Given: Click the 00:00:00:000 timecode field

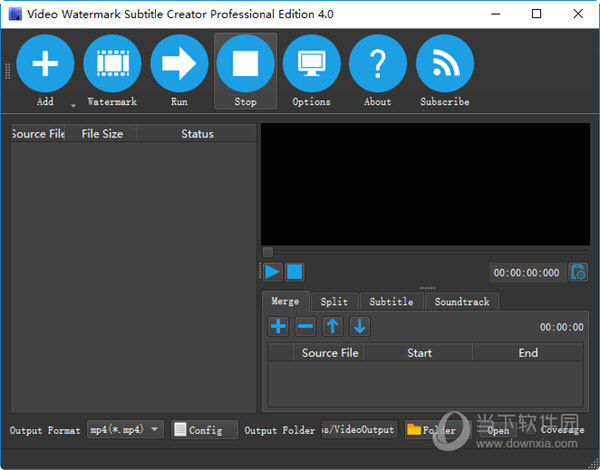Looking at the screenshot, I should 527,273.
